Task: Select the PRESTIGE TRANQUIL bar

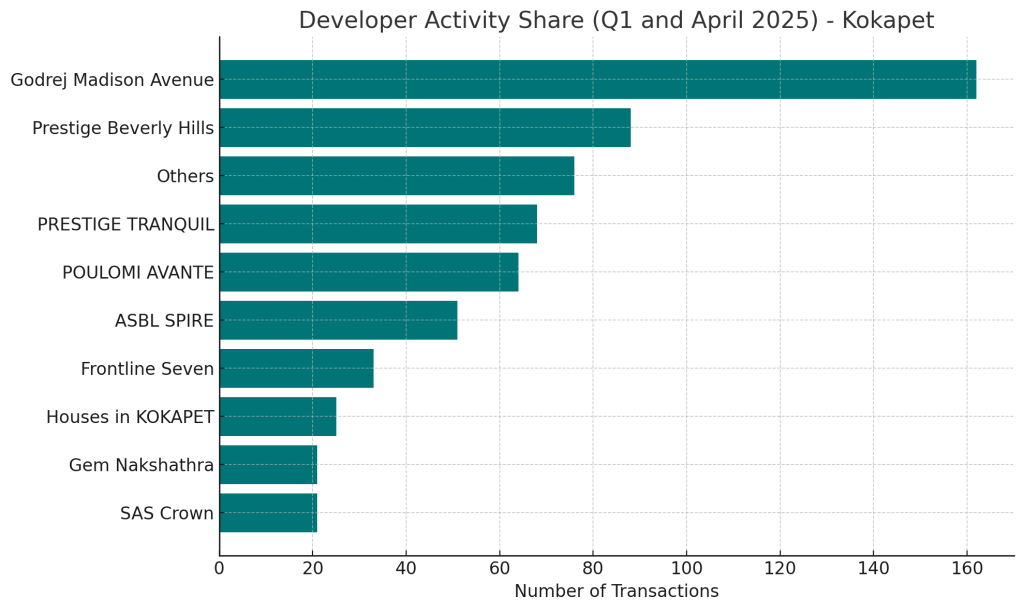Action: coord(378,224)
